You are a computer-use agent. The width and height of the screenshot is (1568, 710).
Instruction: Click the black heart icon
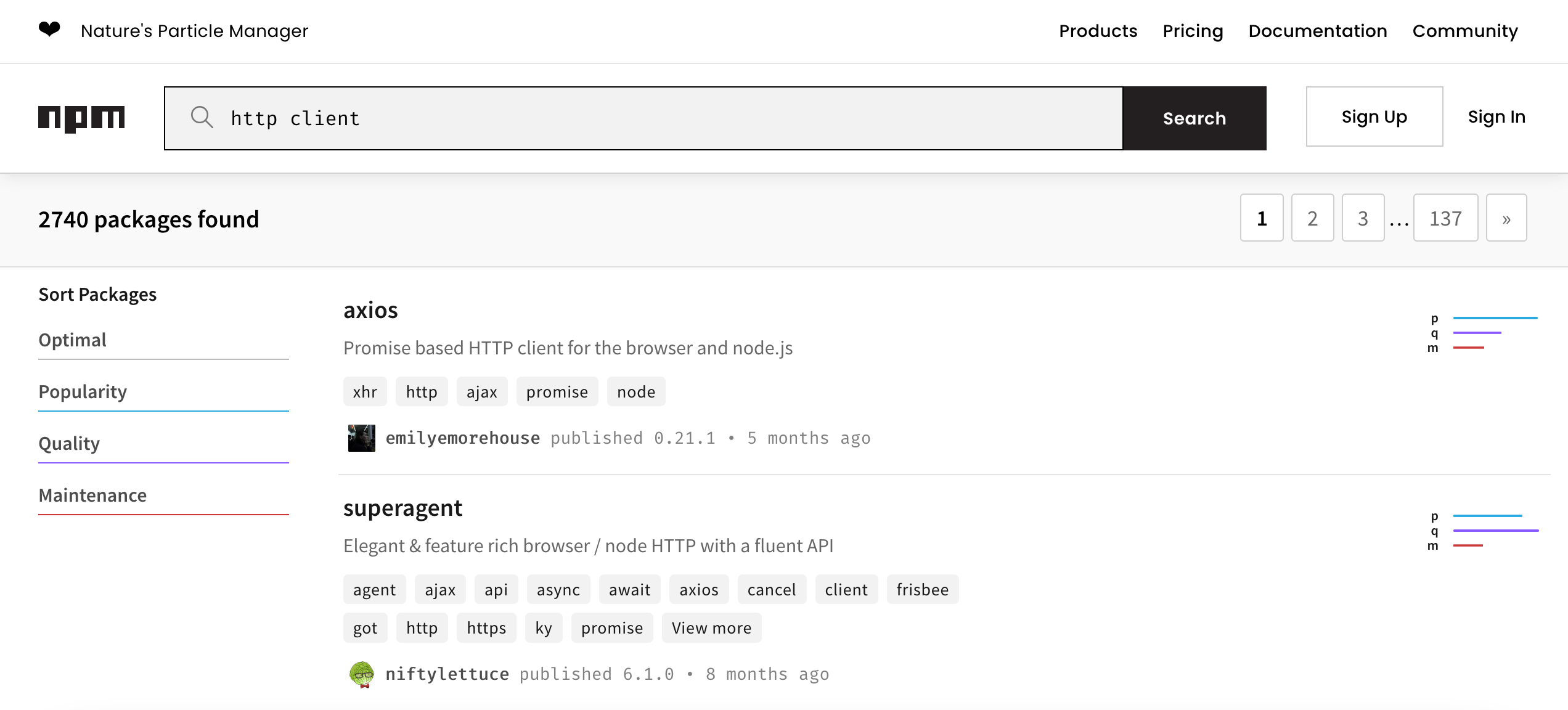click(49, 29)
